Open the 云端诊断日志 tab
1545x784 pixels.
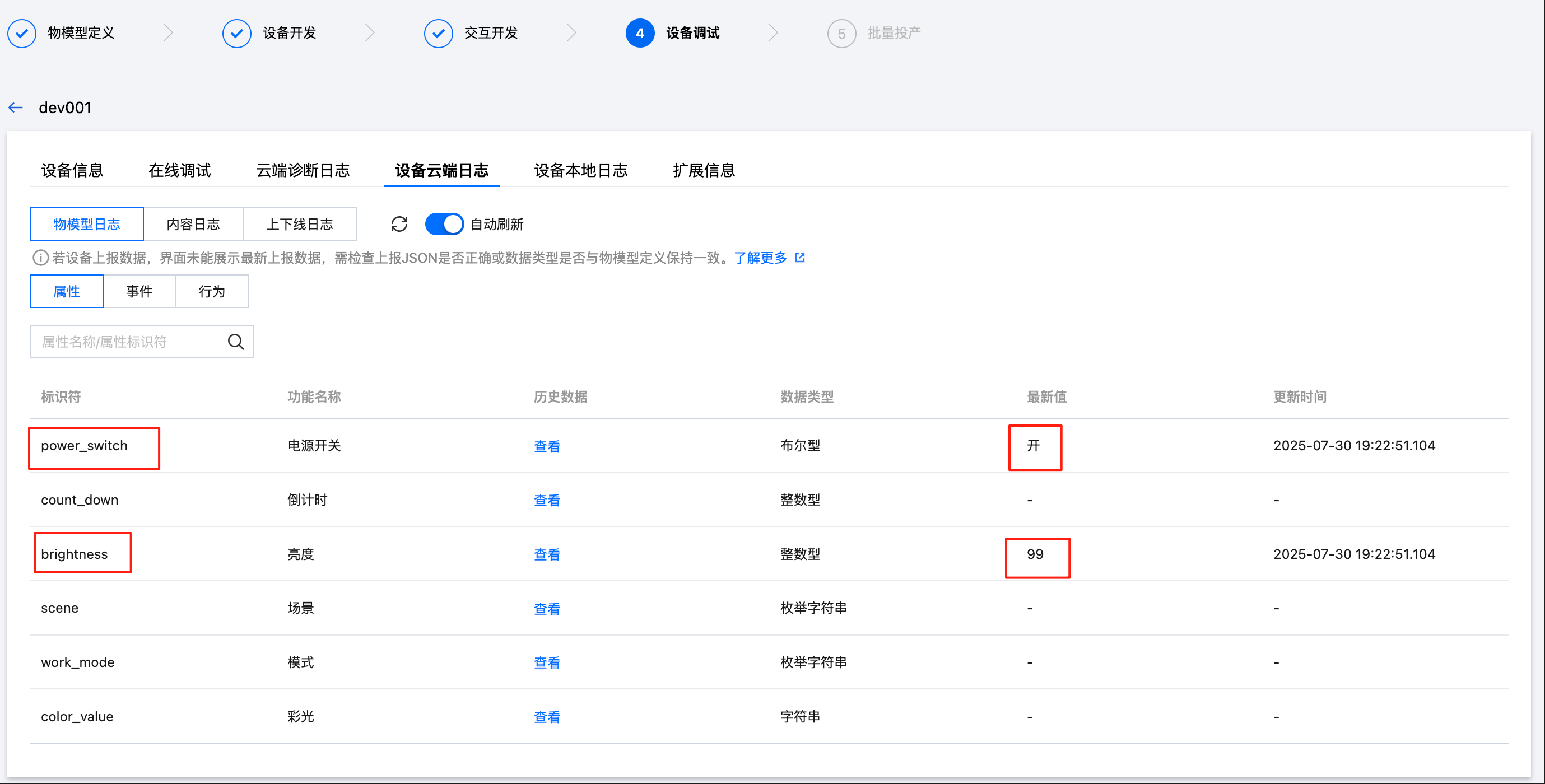(303, 170)
